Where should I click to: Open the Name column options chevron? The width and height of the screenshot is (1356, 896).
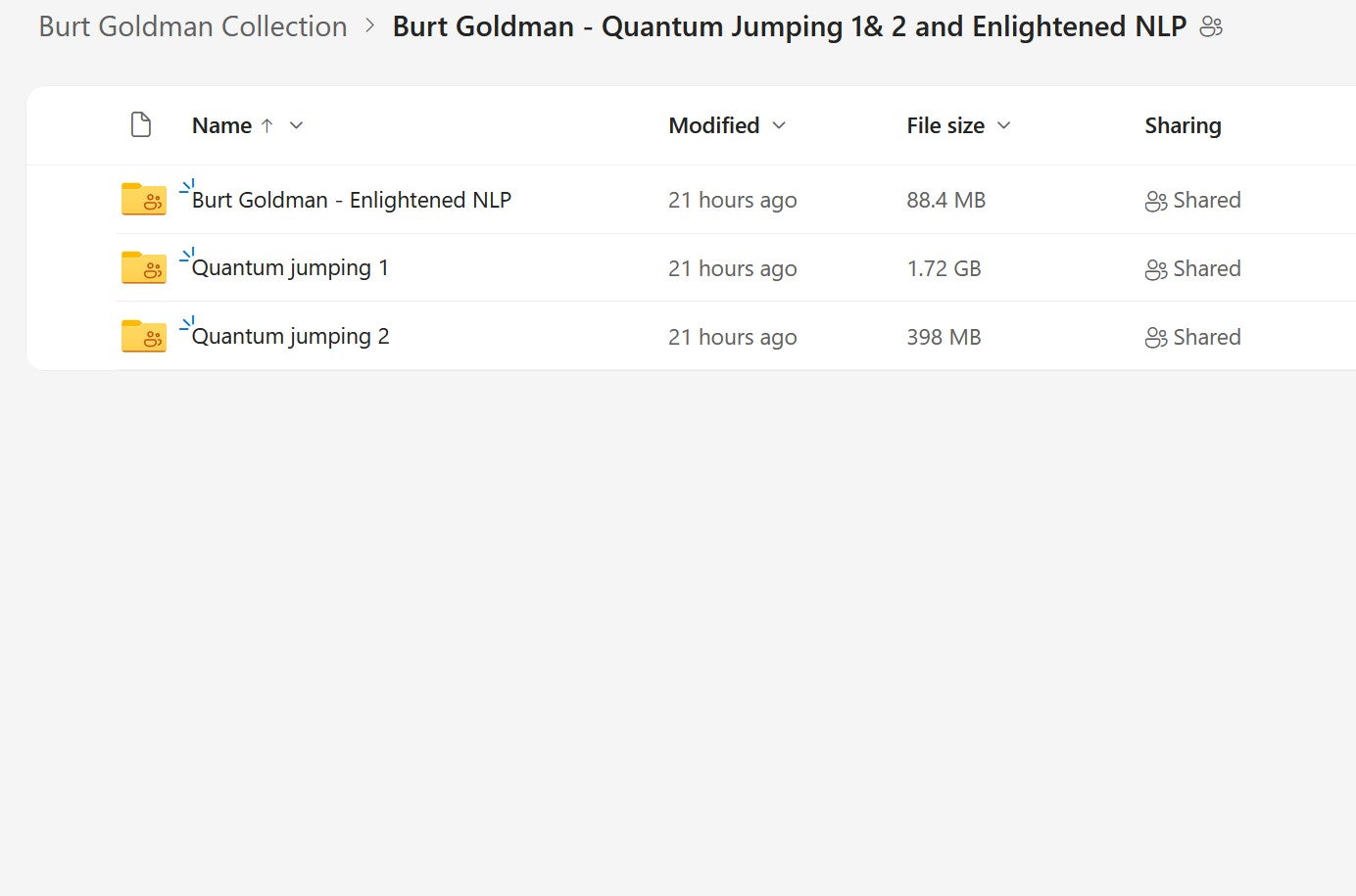point(296,125)
